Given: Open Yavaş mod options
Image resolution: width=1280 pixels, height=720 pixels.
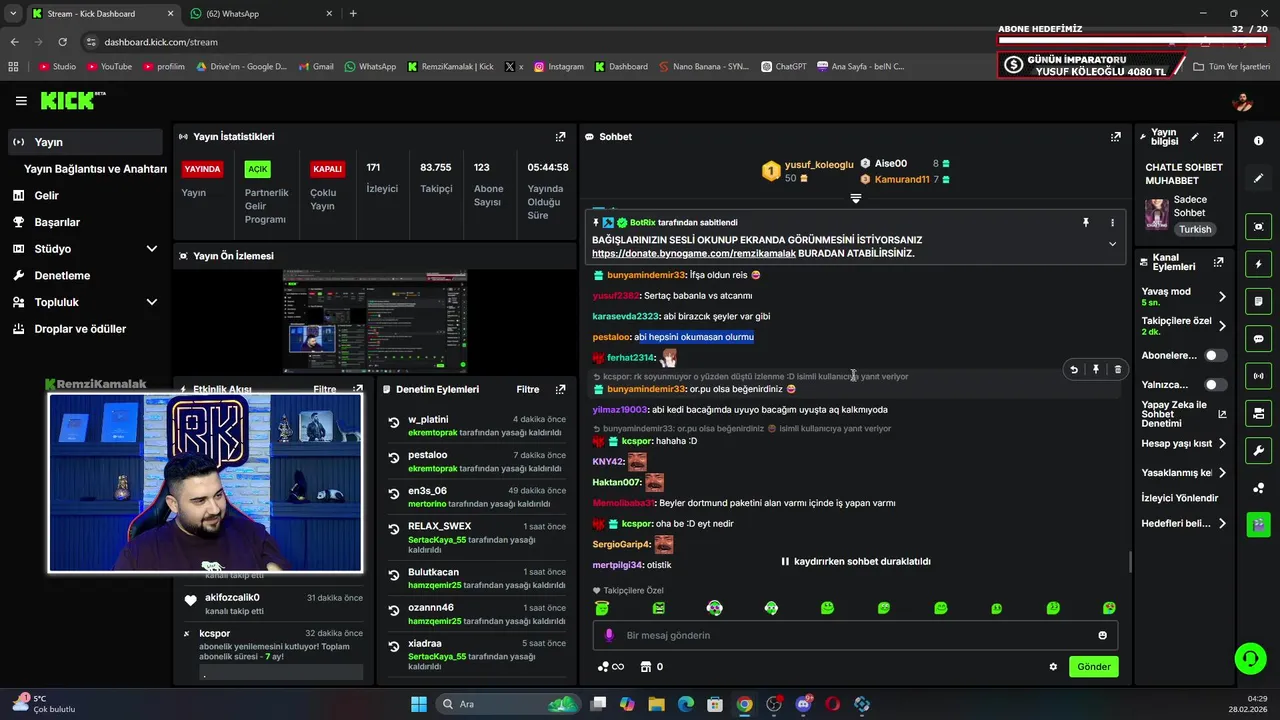Looking at the screenshot, I should pyautogui.click(x=1184, y=297).
